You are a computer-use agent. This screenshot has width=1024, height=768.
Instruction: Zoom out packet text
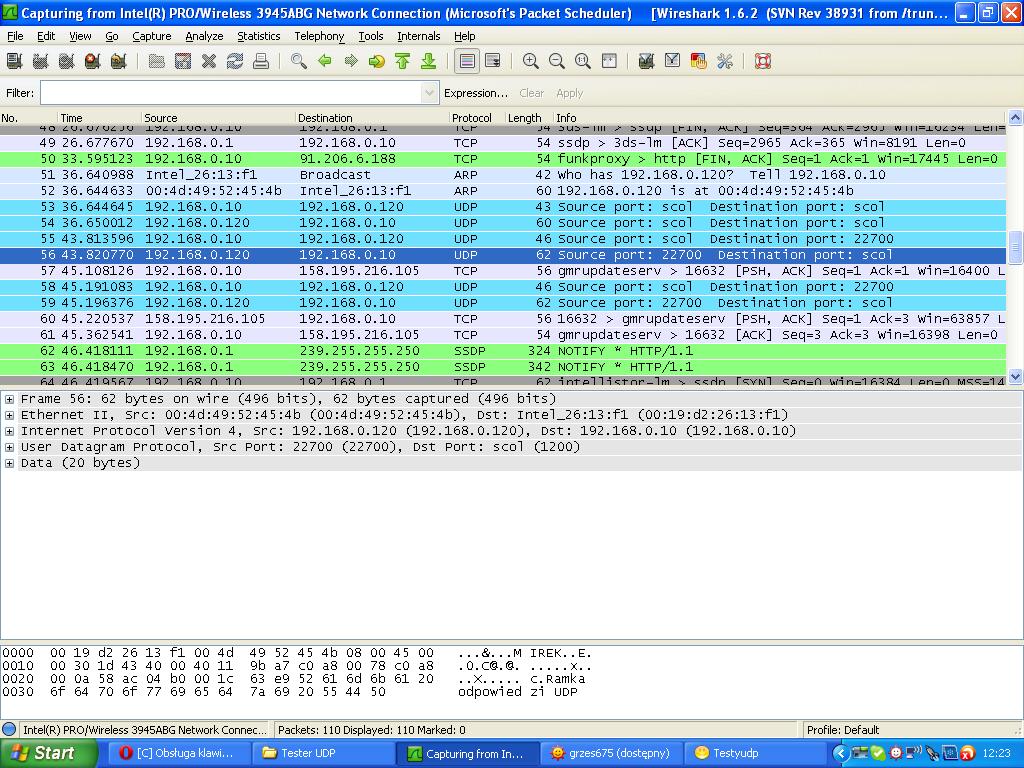(557, 61)
